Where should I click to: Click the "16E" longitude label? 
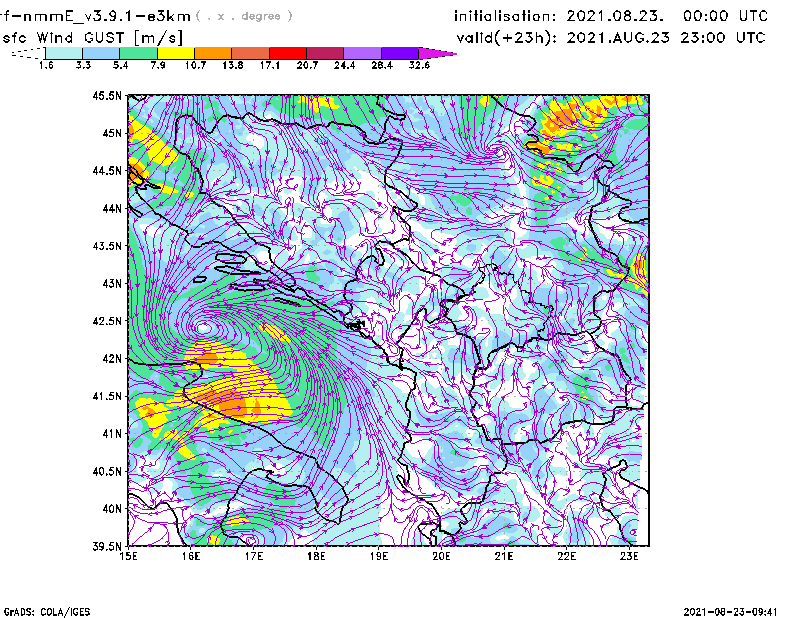[x=191, y=556]
